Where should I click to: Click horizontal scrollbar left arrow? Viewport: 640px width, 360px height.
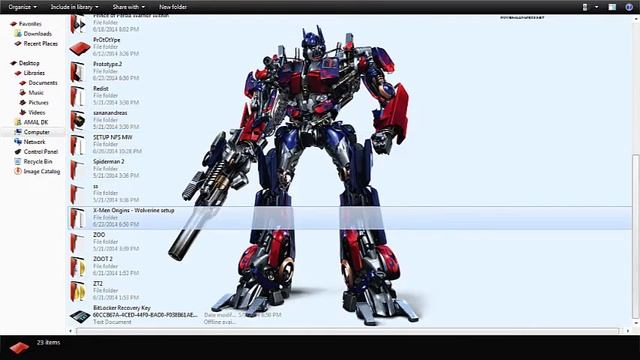pyautogui.click(x=71, y=331)
